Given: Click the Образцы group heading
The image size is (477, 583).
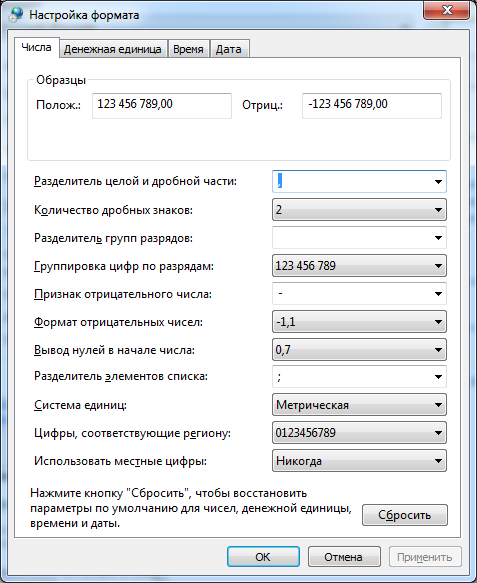Looking at the screenshot, I should coord(61,80).
